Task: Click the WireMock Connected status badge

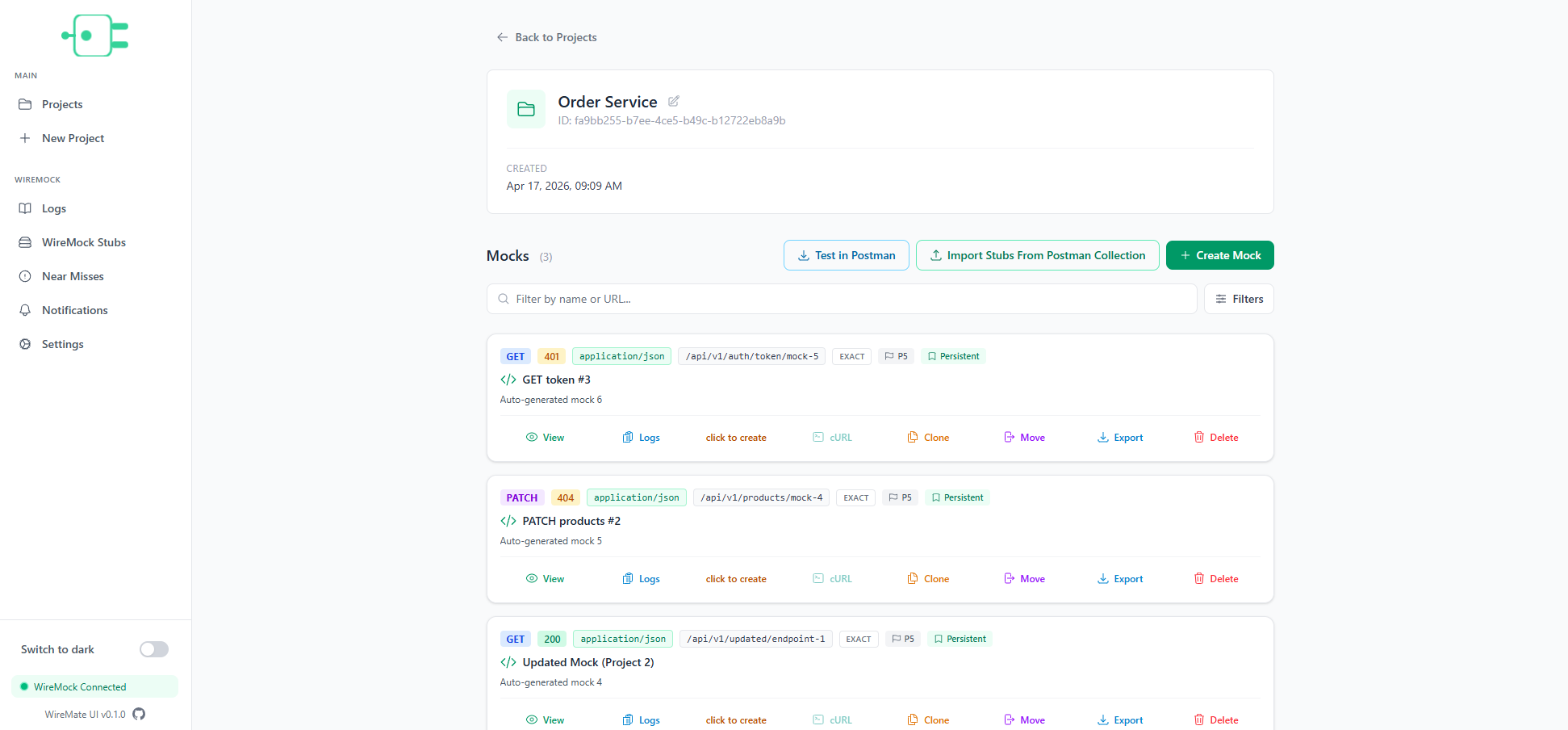Action: pos(95,686)
